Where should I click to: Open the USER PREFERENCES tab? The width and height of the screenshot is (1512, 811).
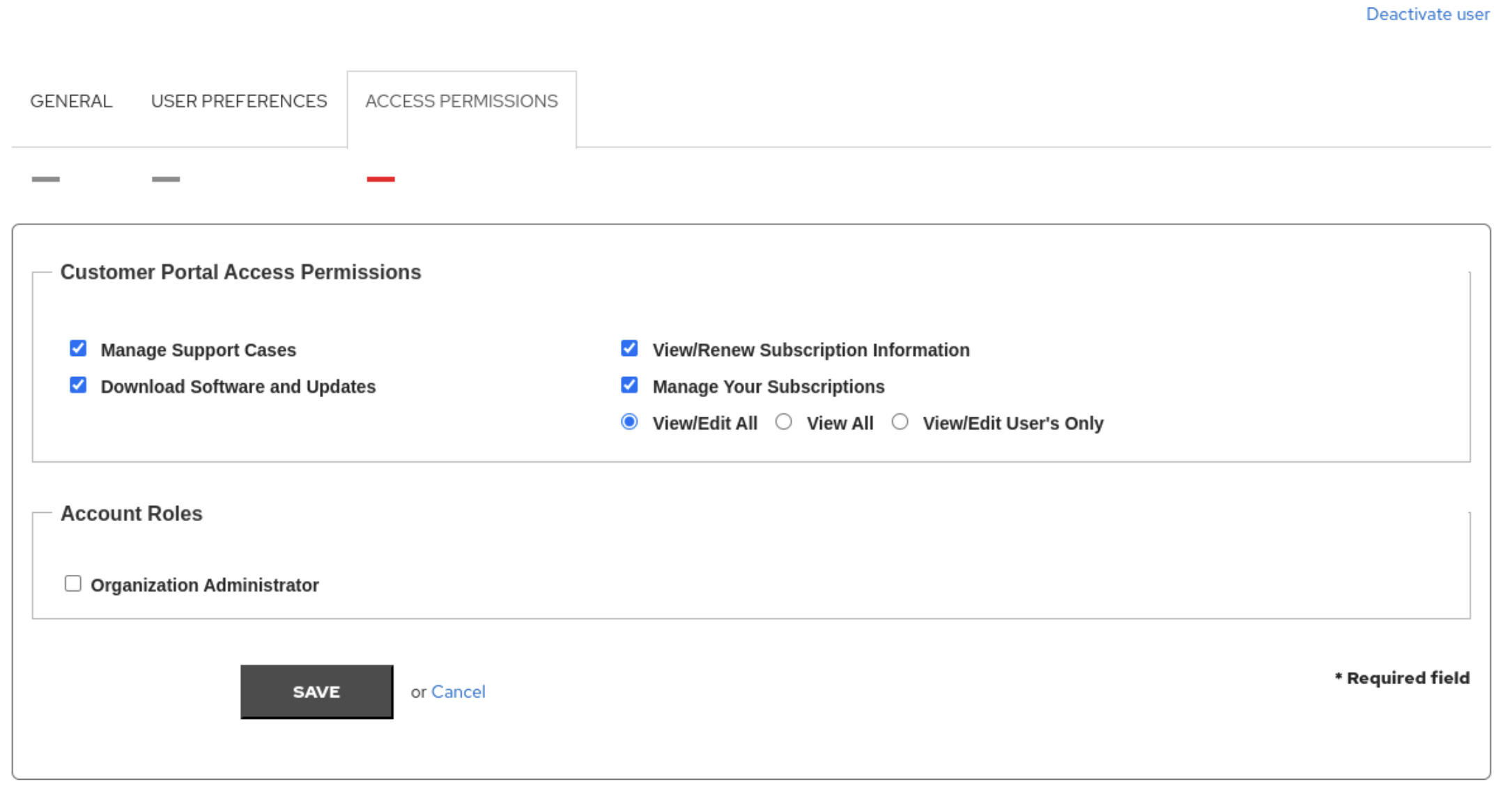point(239,101)
